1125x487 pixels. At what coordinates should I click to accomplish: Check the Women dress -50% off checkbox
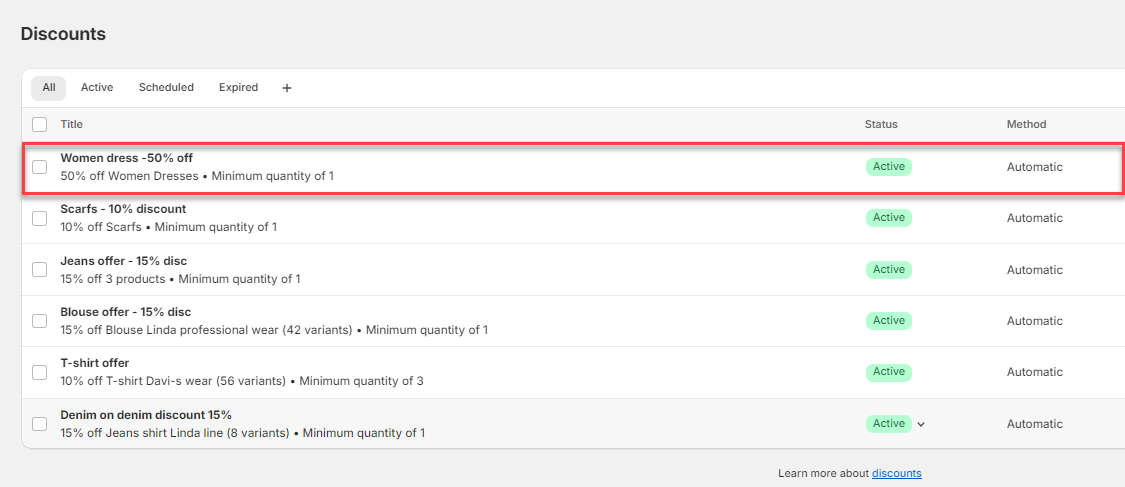pos(40,167)
